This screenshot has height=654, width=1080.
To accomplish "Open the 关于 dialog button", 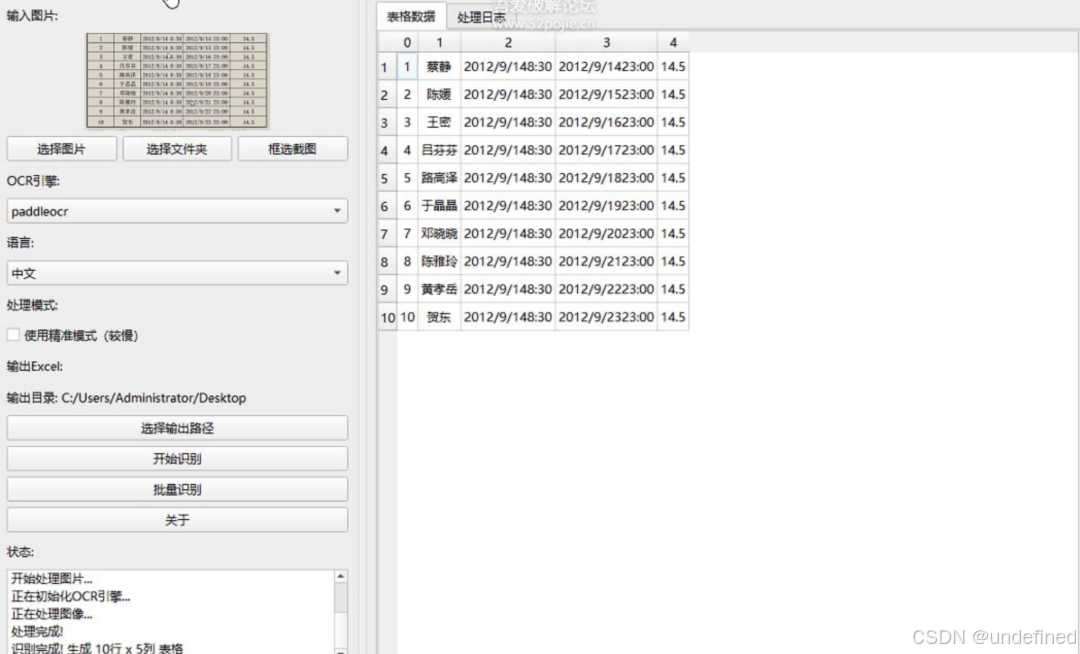I will tap(177, 520).
